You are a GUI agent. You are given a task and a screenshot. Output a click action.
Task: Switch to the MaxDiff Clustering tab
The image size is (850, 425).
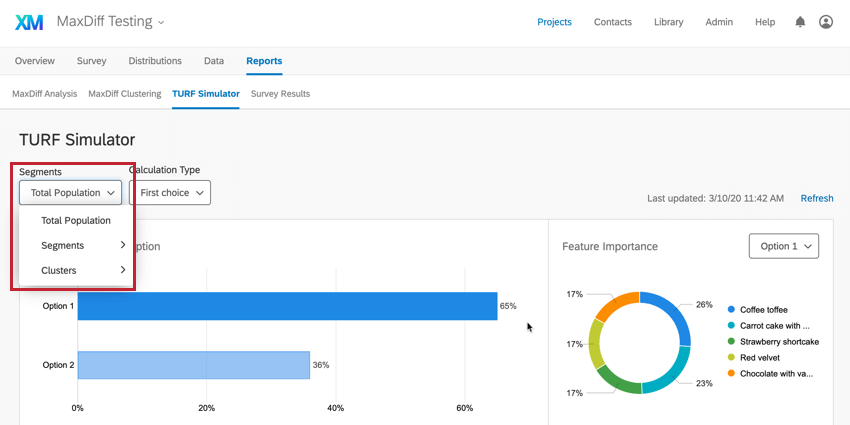point(125,94)
